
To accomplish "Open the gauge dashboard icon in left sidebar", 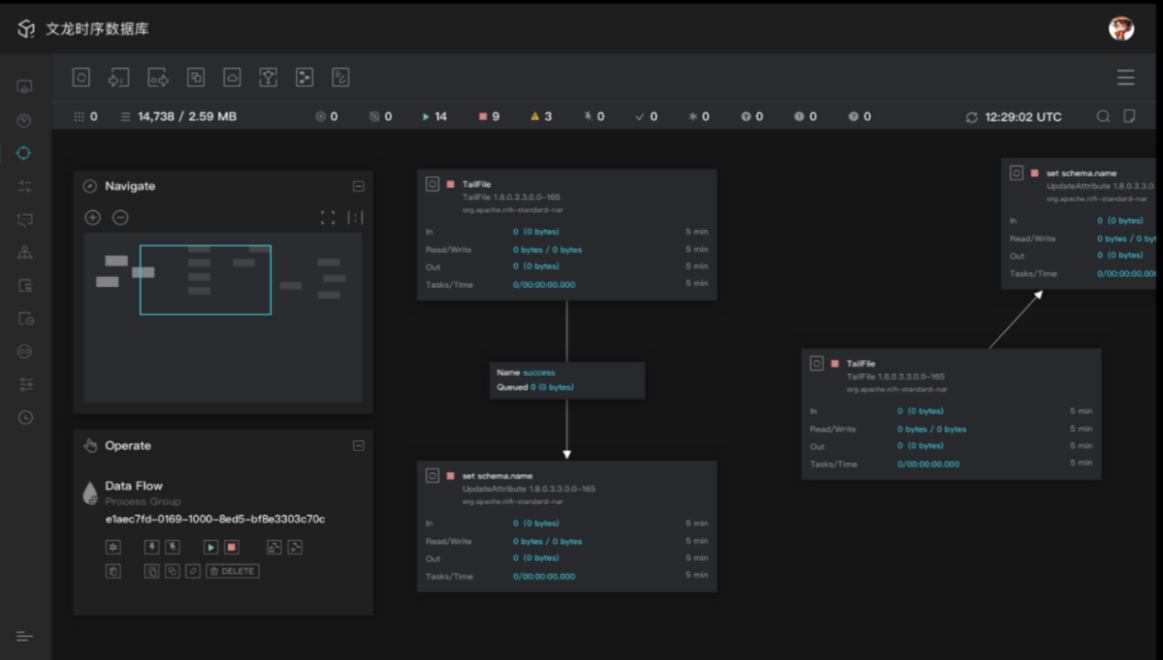I will (24, 120).
